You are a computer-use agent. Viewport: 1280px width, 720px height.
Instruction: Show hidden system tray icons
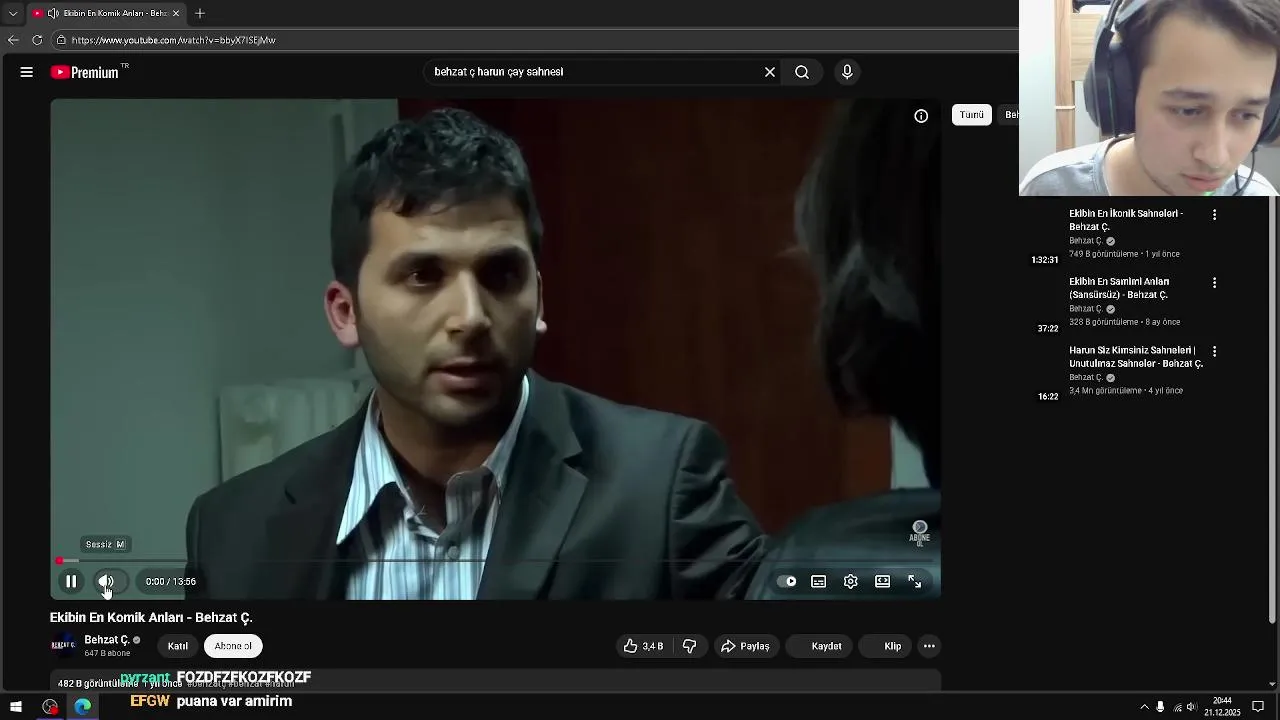1144,707
